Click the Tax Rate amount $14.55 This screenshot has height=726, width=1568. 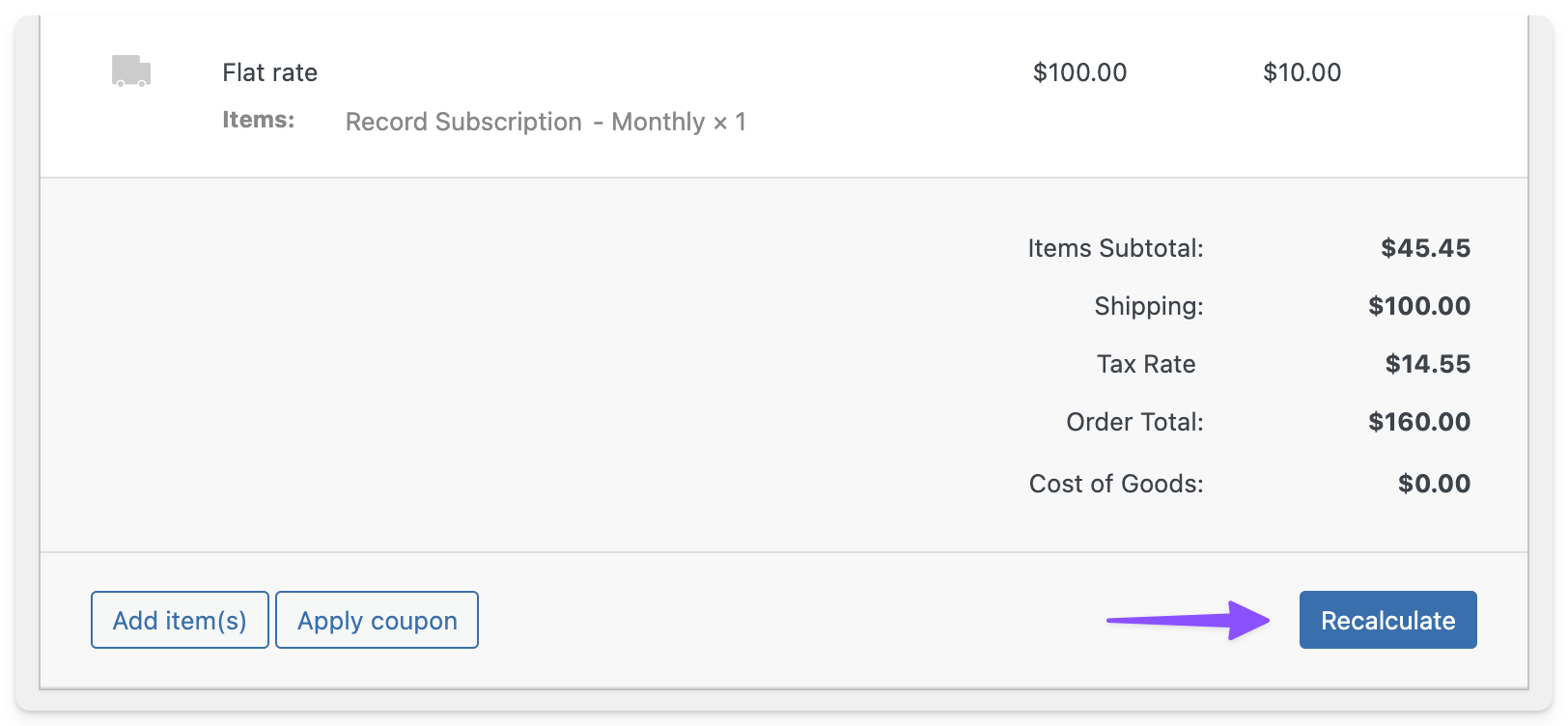point(1427,364)
